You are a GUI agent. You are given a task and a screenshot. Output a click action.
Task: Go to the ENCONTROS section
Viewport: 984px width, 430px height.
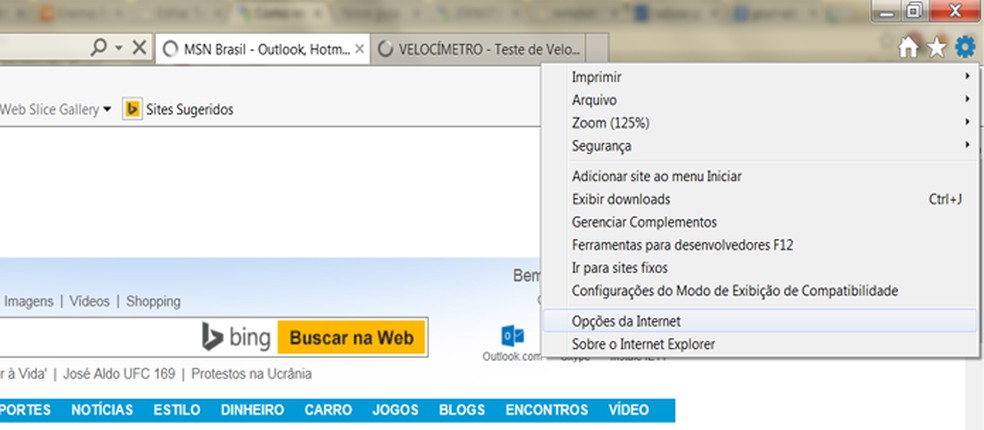(x=547, y=410)
